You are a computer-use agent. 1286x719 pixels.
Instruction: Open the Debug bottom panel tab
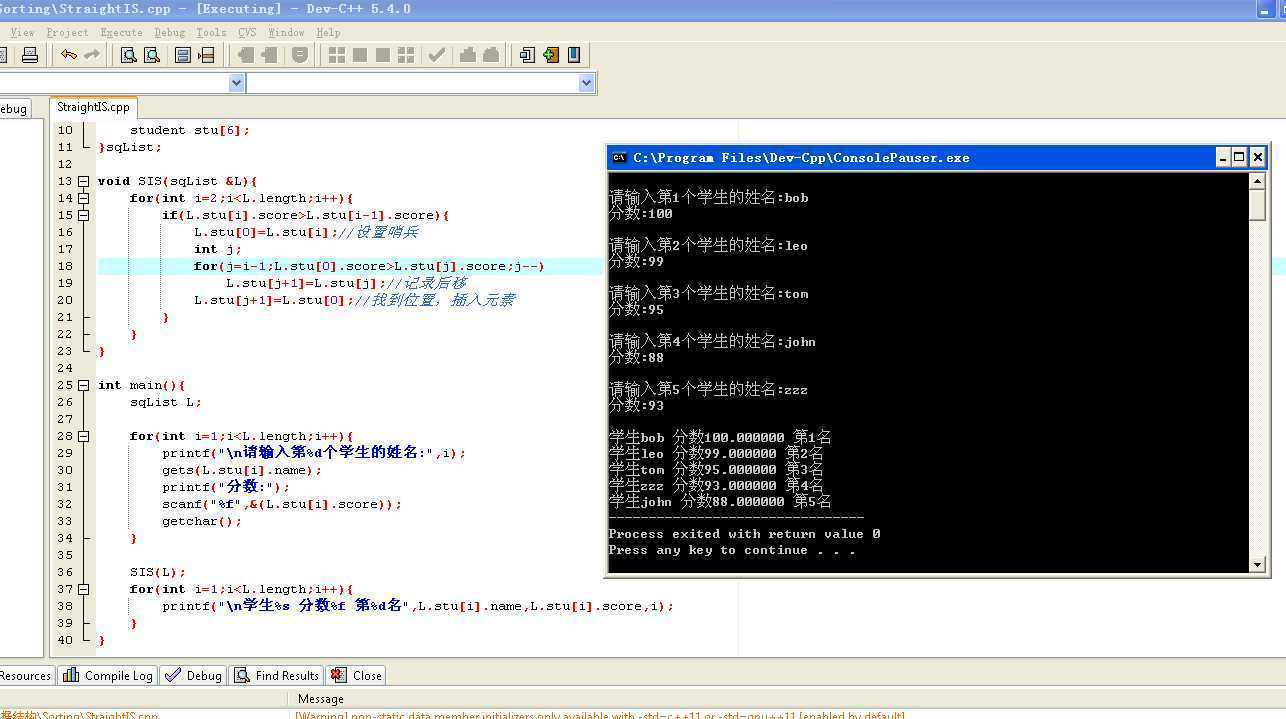point(194,675)
